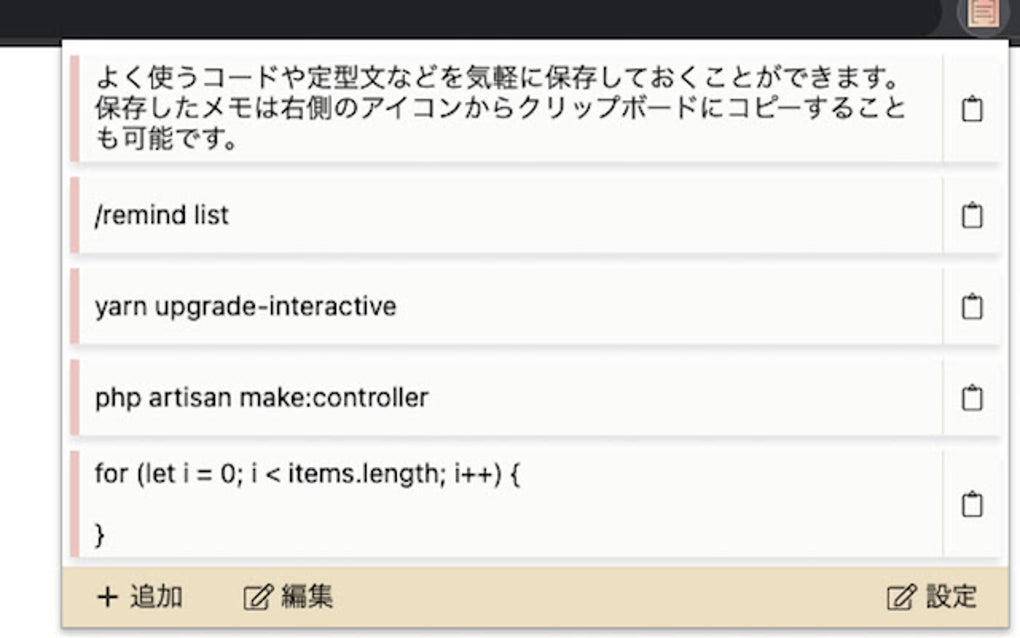Click pink bar left of the for-loop memo
The width and height of the screenshot is (1020, 638).
coord(75,504)
